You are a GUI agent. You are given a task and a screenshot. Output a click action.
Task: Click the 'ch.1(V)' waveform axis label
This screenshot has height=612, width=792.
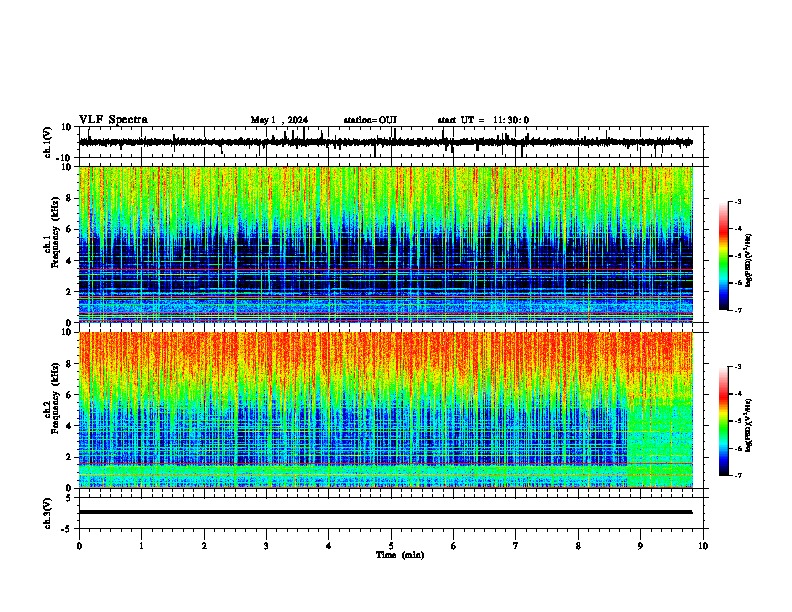pyautogui.click(x=48, y=142)
